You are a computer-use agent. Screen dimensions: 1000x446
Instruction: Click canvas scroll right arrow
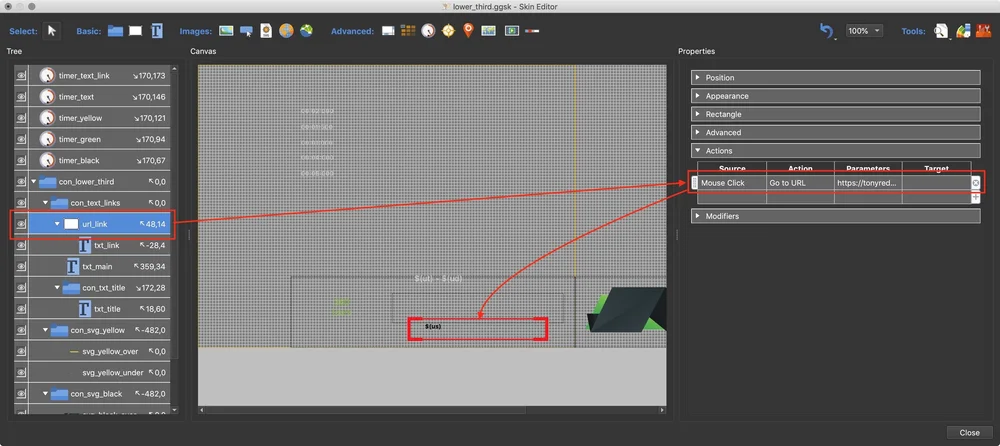662,410
